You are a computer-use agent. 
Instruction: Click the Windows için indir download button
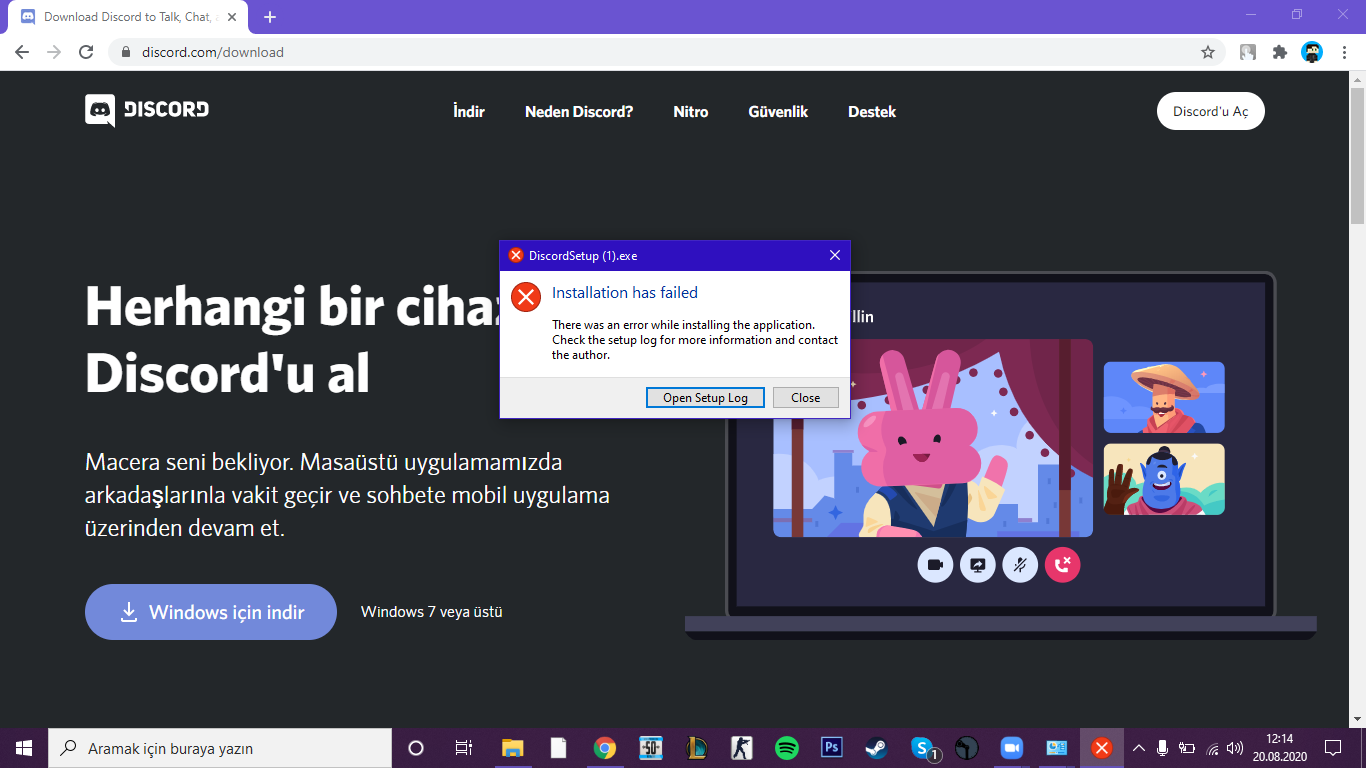click(211, 612)
